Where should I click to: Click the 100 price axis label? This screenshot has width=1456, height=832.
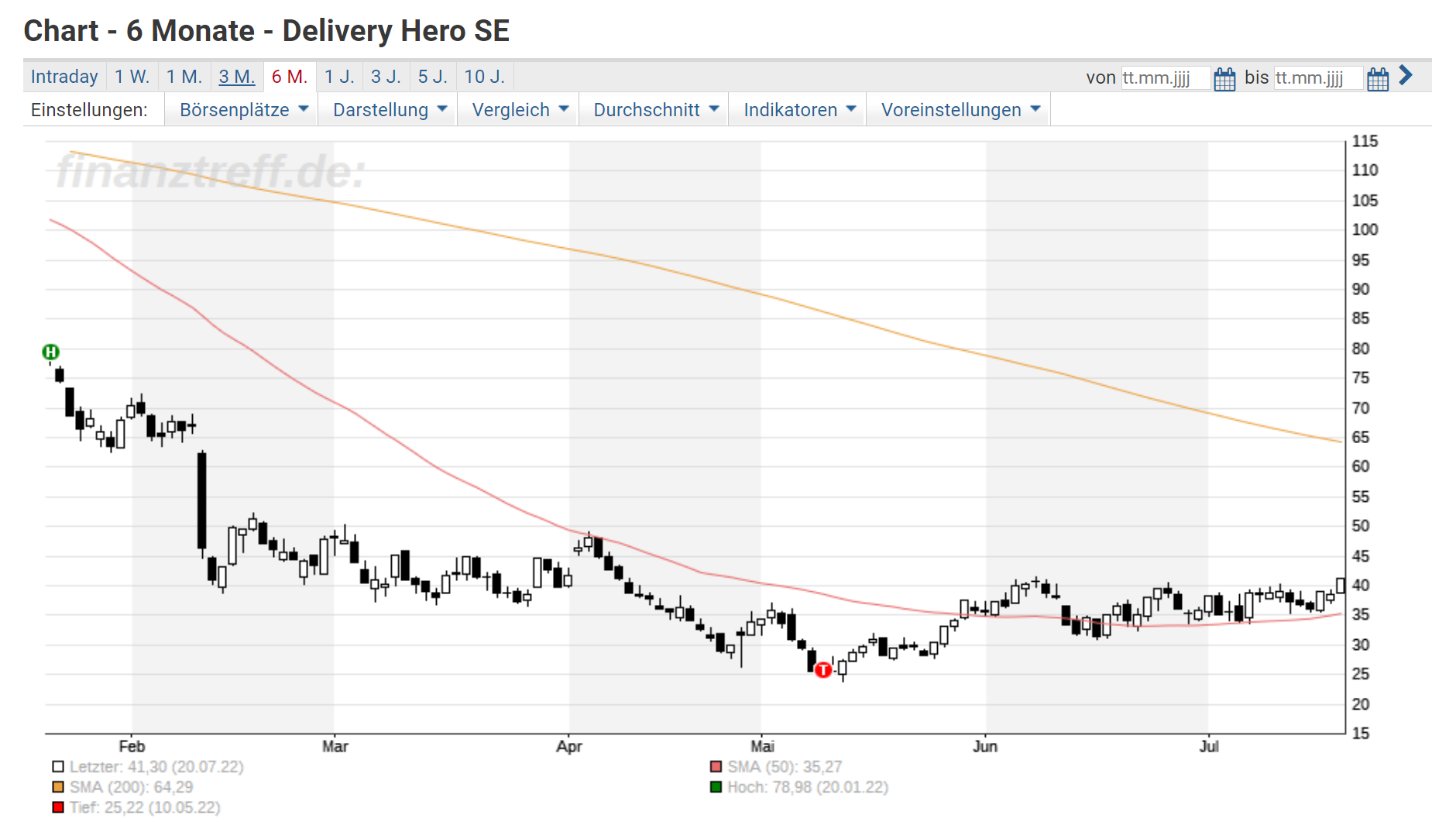[1365, 229]
